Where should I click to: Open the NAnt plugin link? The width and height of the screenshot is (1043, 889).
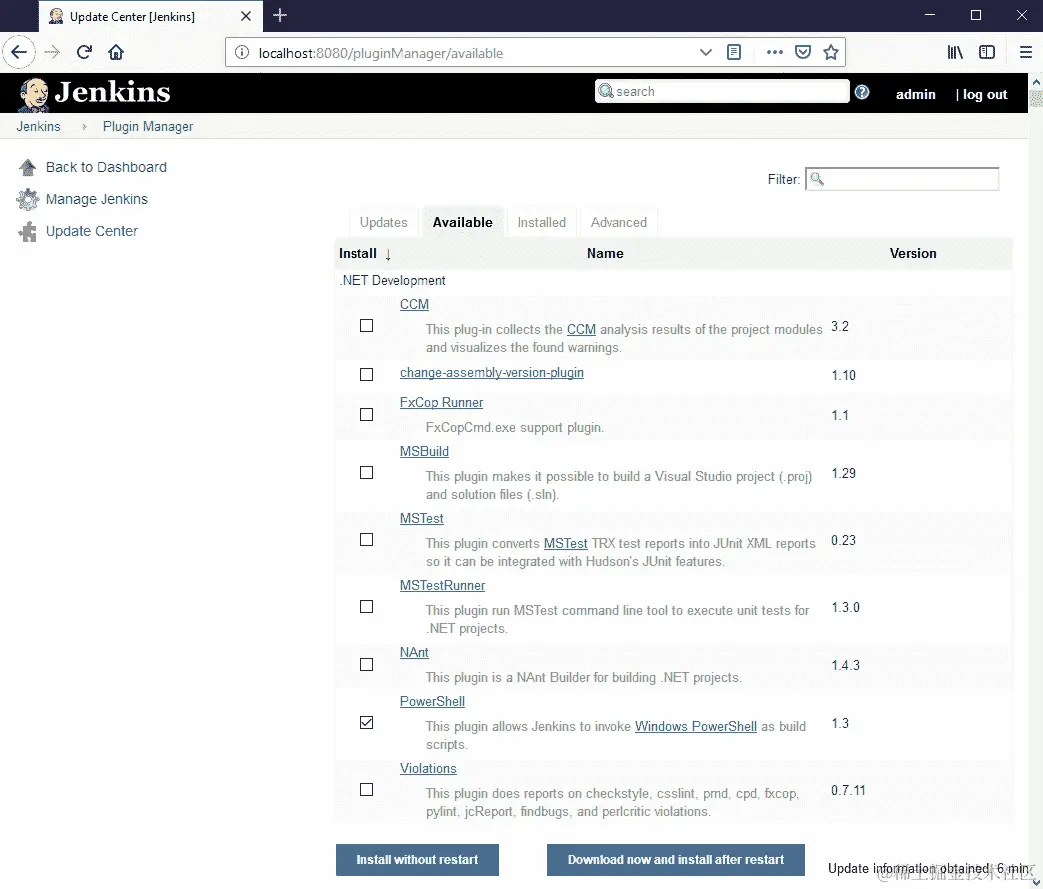414,653
